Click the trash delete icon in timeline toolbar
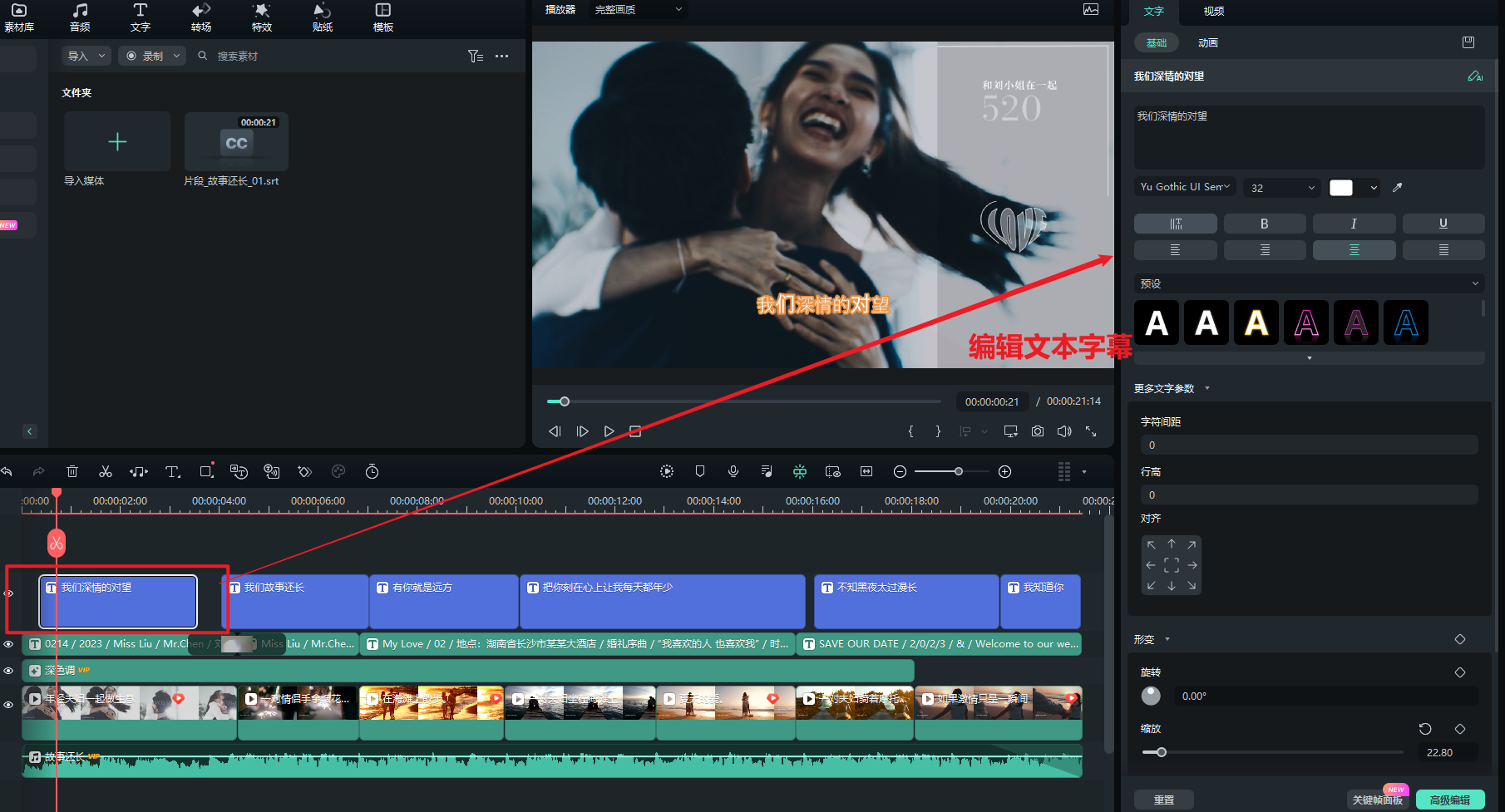 point(72,472)
